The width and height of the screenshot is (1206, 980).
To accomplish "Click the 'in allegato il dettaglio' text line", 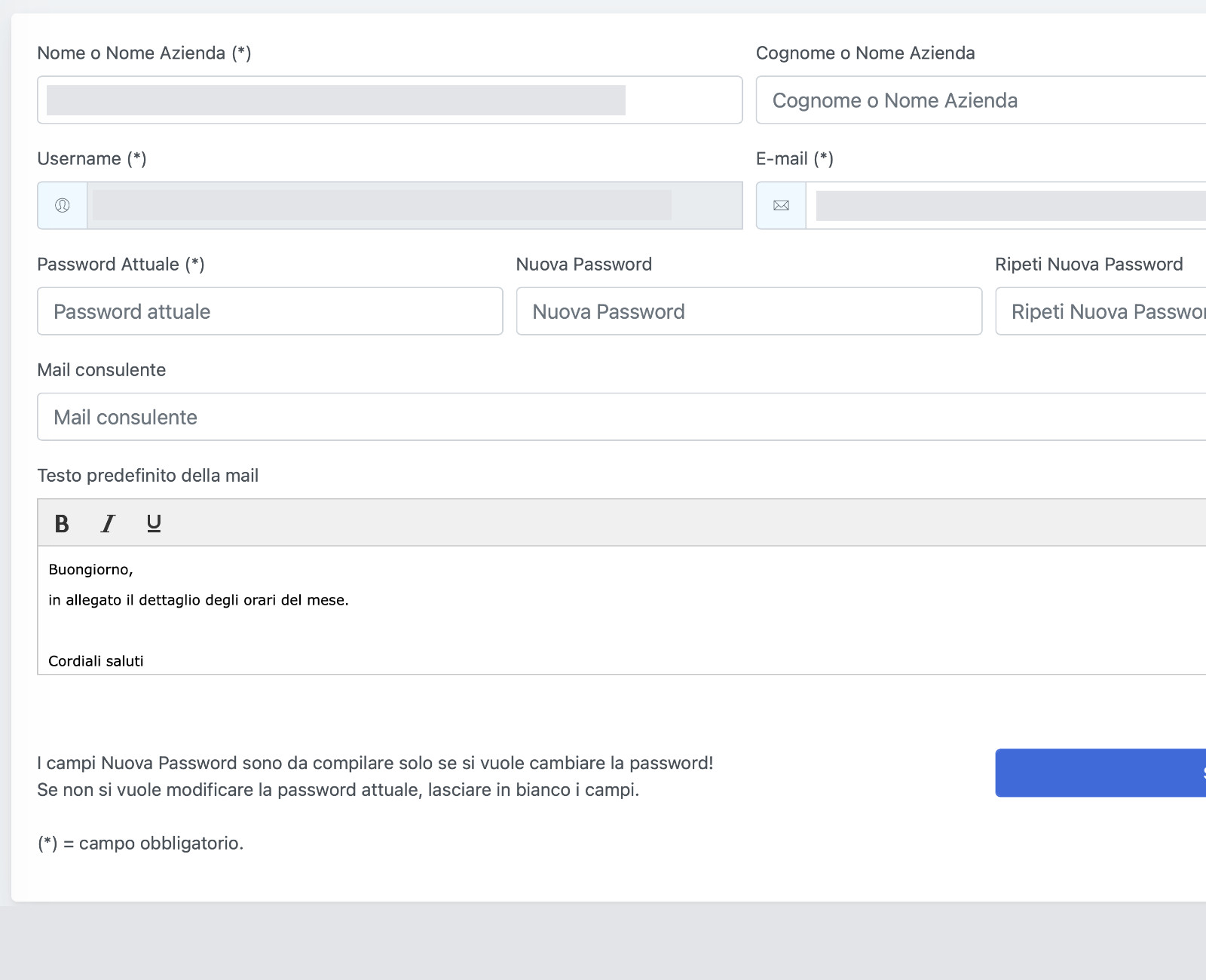I will click(198, 601).
